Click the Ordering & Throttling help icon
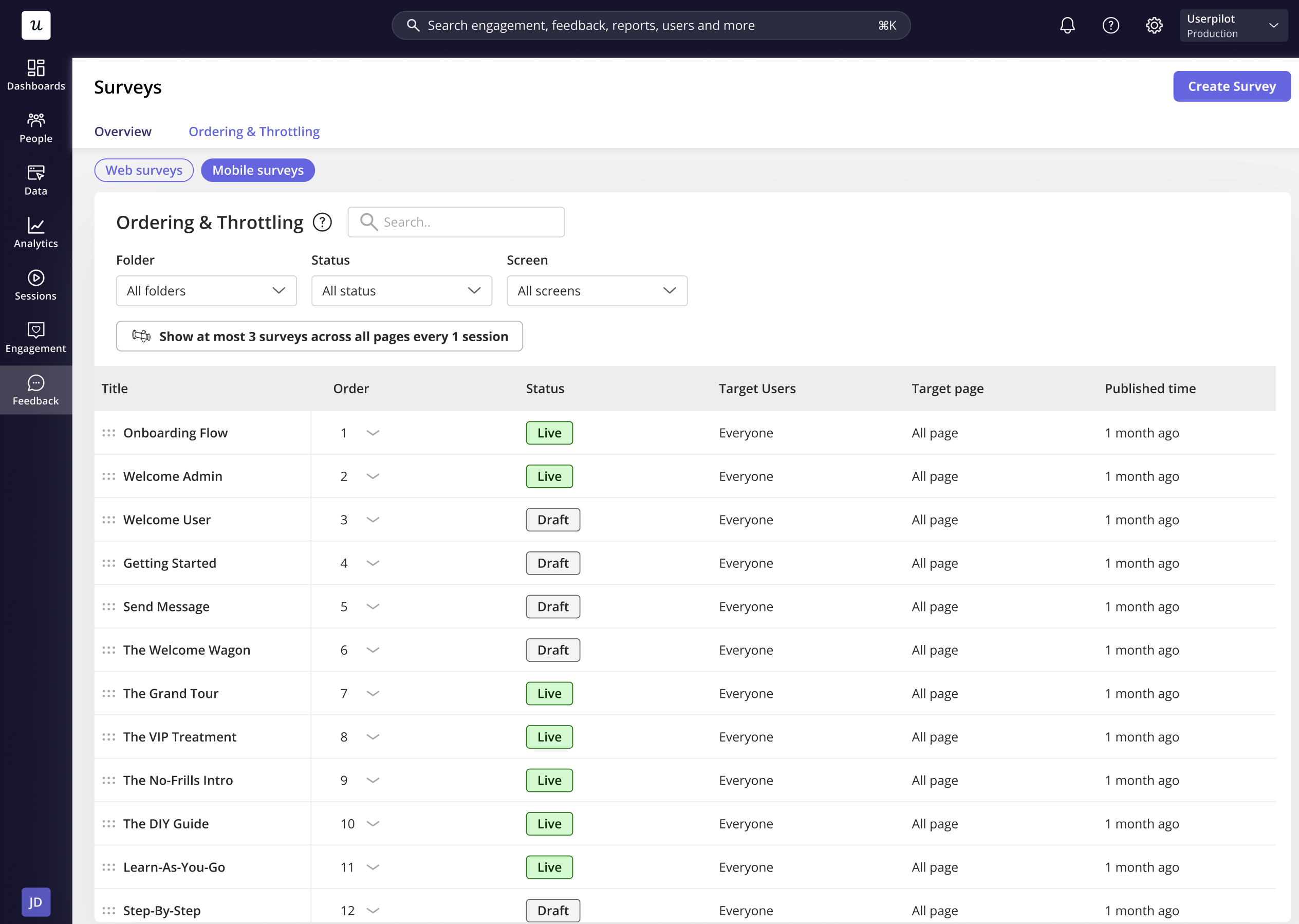1299x924 pixels. pos(322,222)
